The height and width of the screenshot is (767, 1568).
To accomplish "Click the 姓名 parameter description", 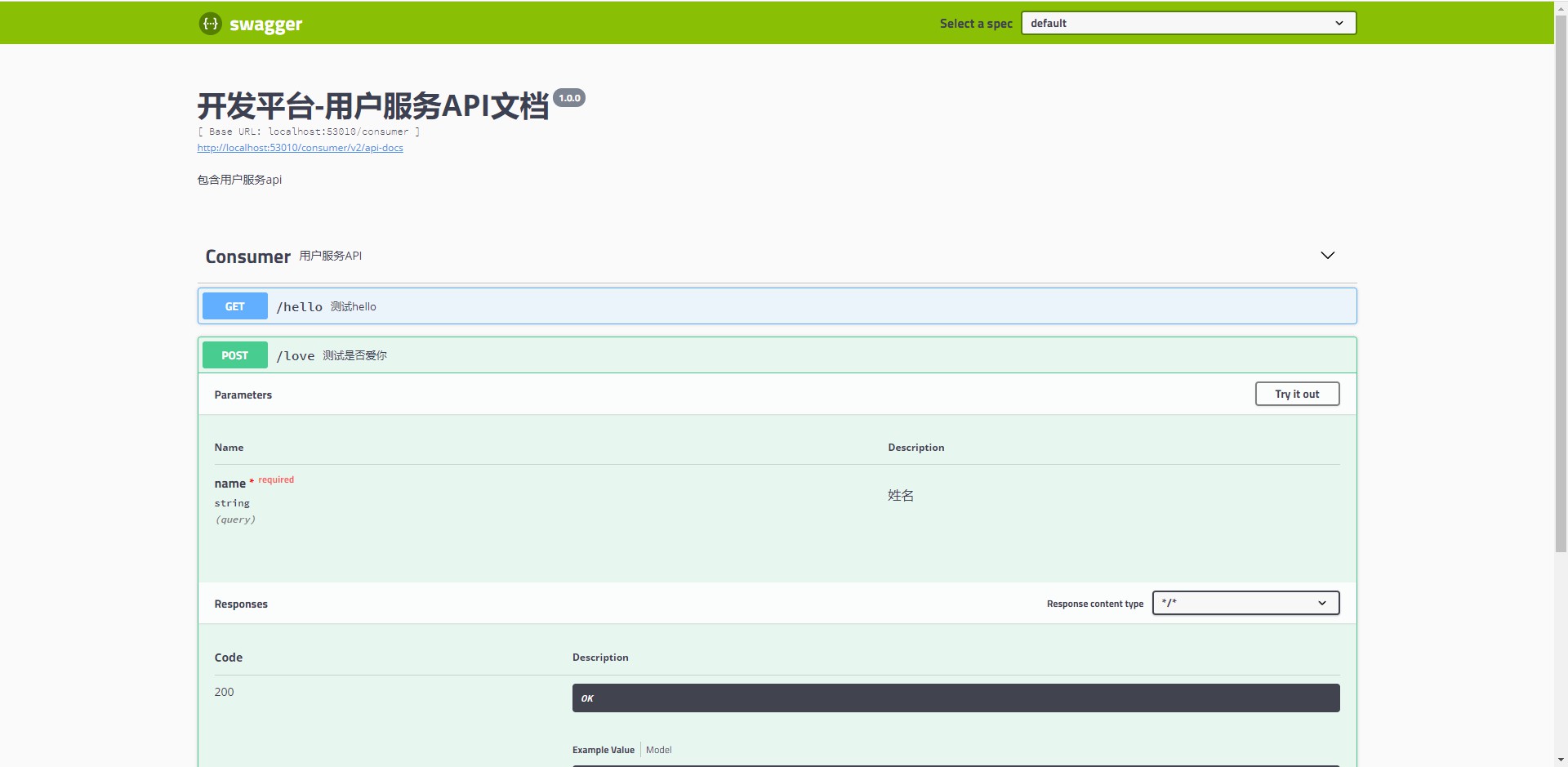I will click(x=901, y=495).
